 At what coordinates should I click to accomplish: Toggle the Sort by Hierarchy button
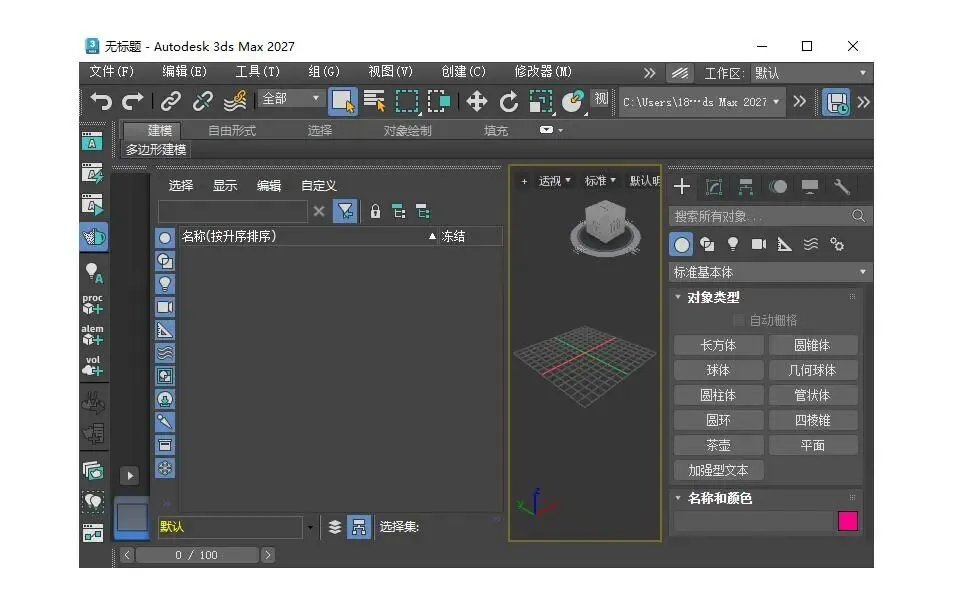point(359,527)
